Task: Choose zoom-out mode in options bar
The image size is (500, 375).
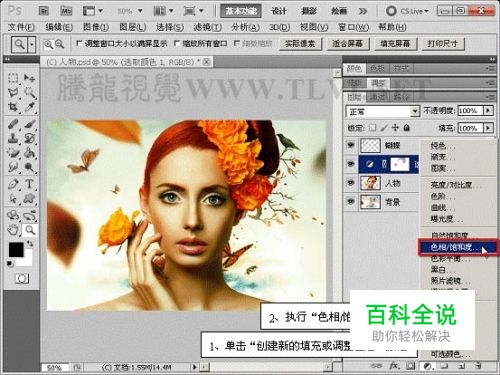Action: pos(59,44)
